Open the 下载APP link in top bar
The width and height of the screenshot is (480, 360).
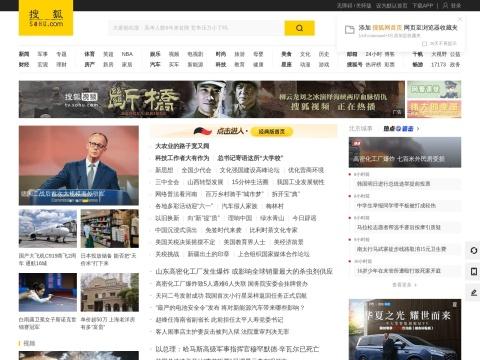coord(422,5)
